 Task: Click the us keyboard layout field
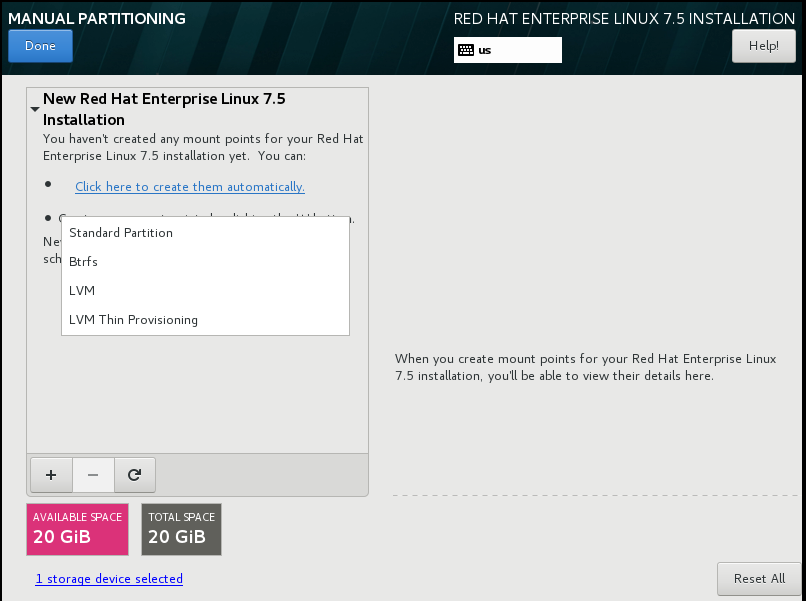(x=508, y=50)
